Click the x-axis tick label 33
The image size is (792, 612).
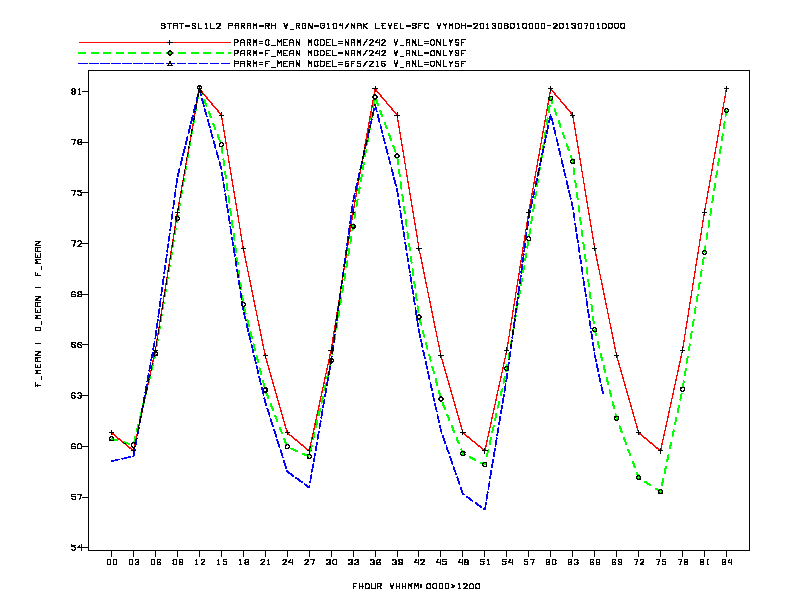[353, 562]
